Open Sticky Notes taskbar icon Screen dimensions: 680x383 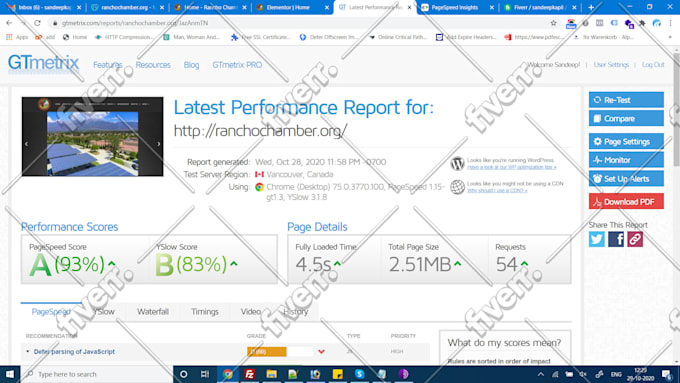point(337,374)
